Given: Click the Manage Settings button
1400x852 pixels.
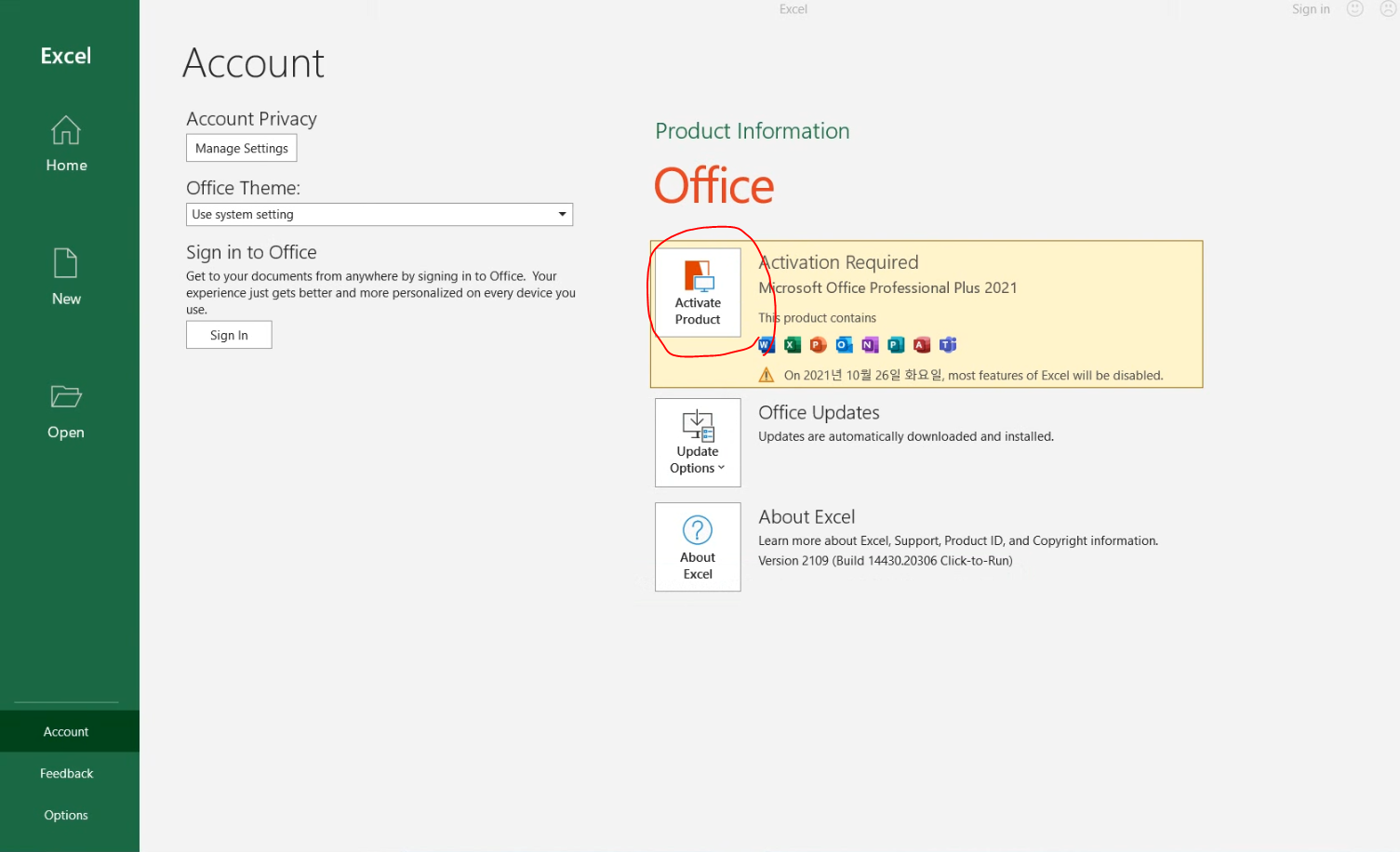Looking at the screenshot, I should point(242,148).
